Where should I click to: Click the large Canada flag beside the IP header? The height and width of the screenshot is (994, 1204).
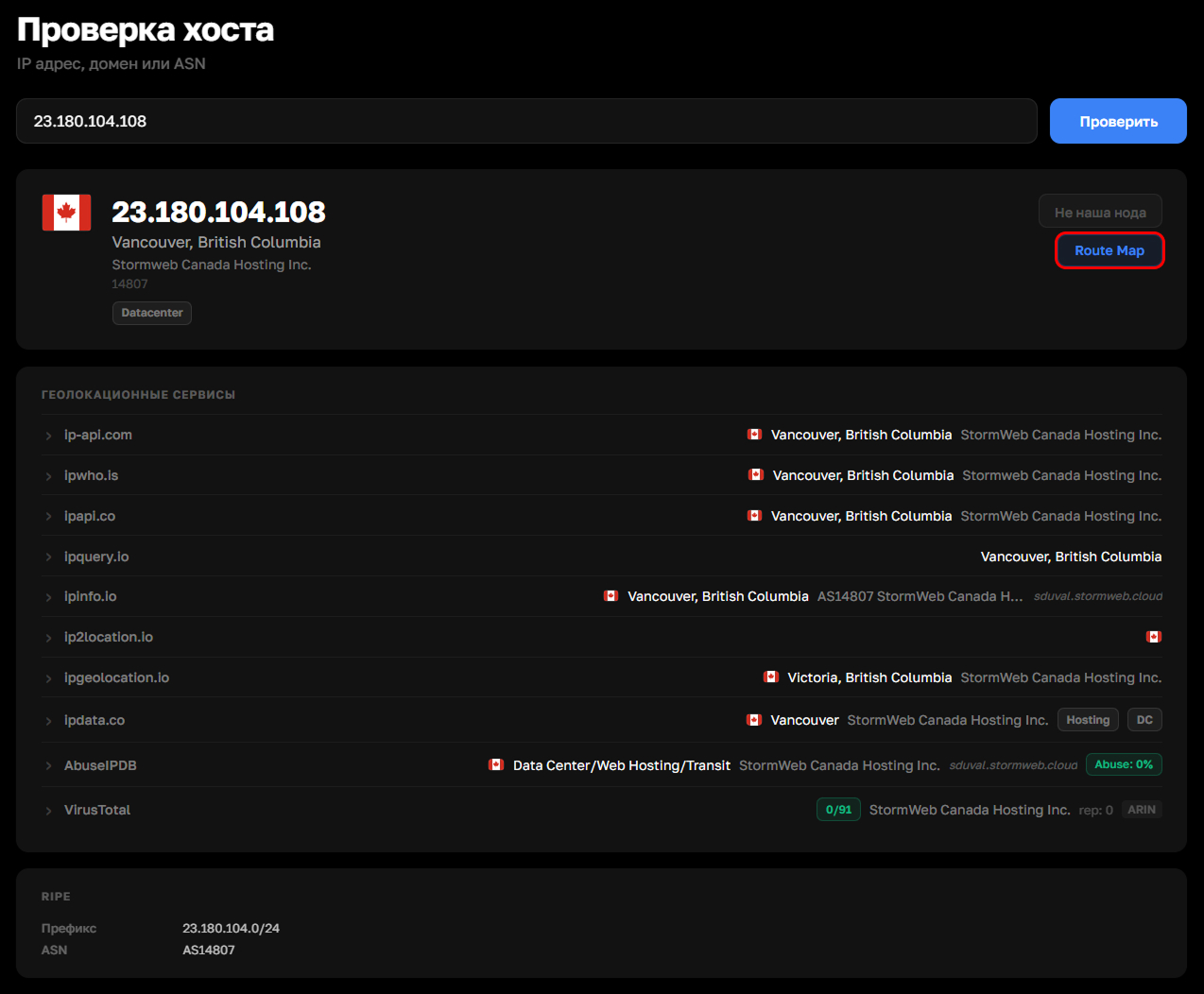[66, 213]
